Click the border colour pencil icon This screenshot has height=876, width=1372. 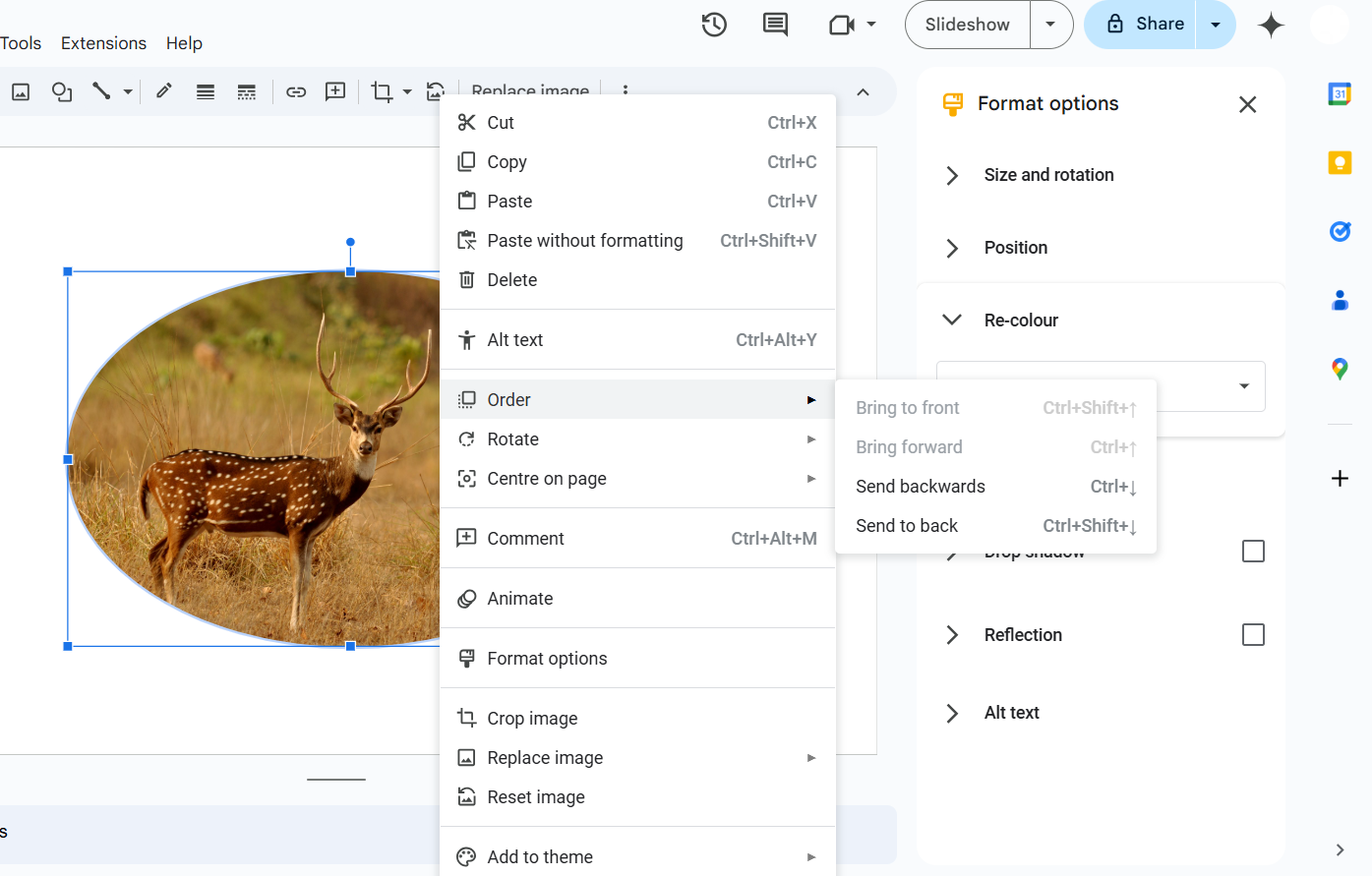(164, 91)
